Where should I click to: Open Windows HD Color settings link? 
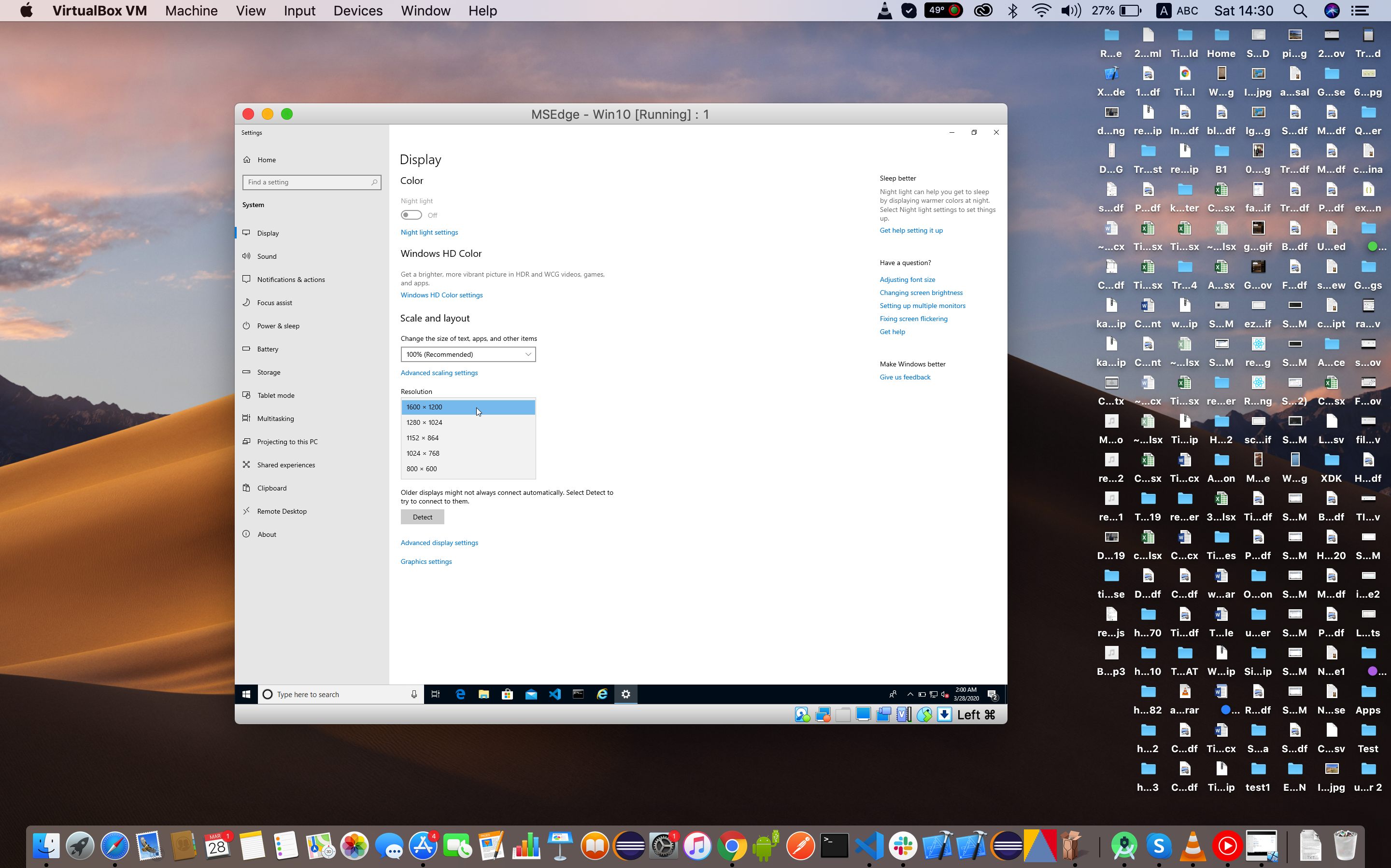441,295
